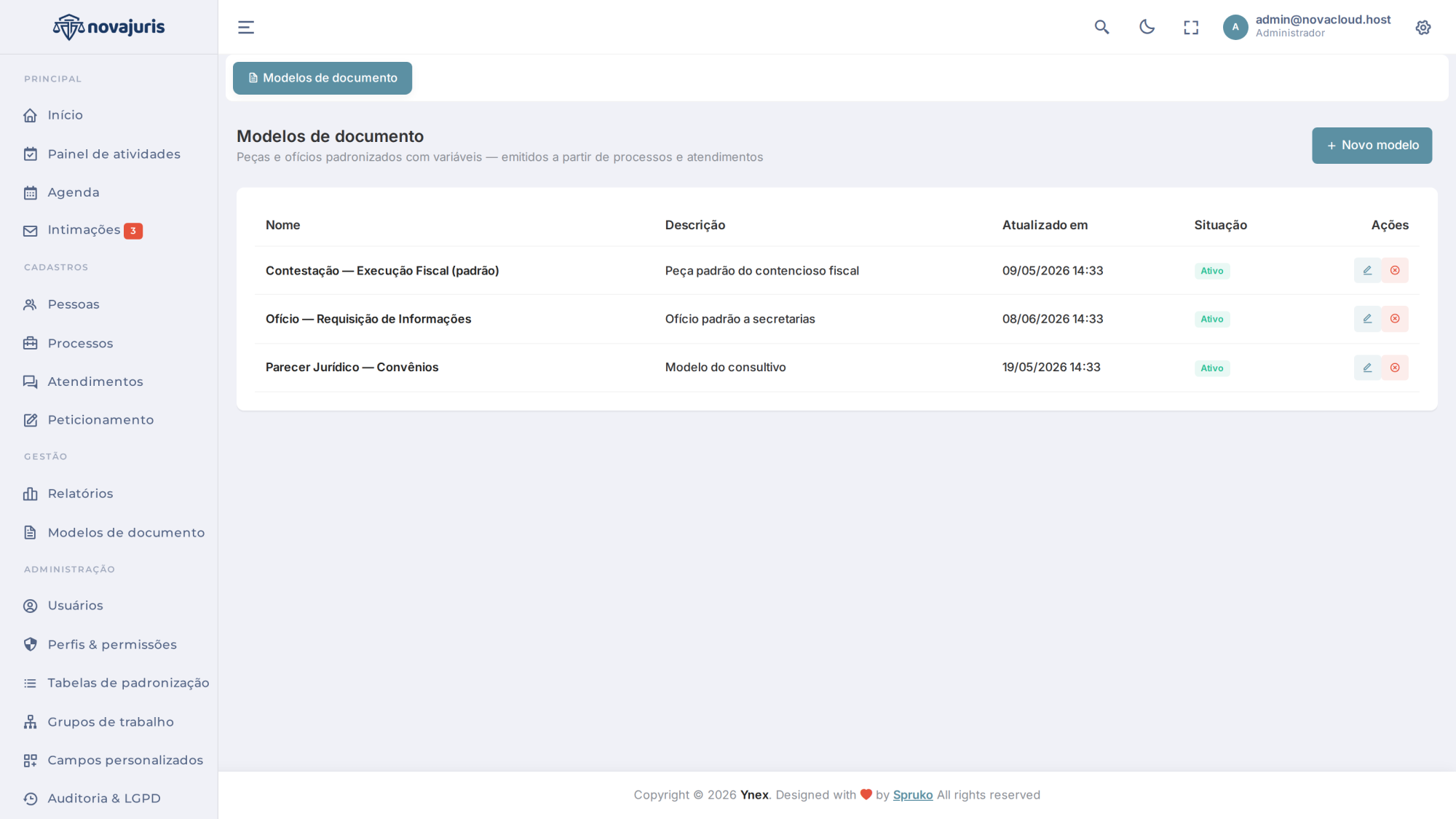This screenshot has width=1456, height=819.
Task: Open the settings gear icon
Action: (x=1423, y=28)
